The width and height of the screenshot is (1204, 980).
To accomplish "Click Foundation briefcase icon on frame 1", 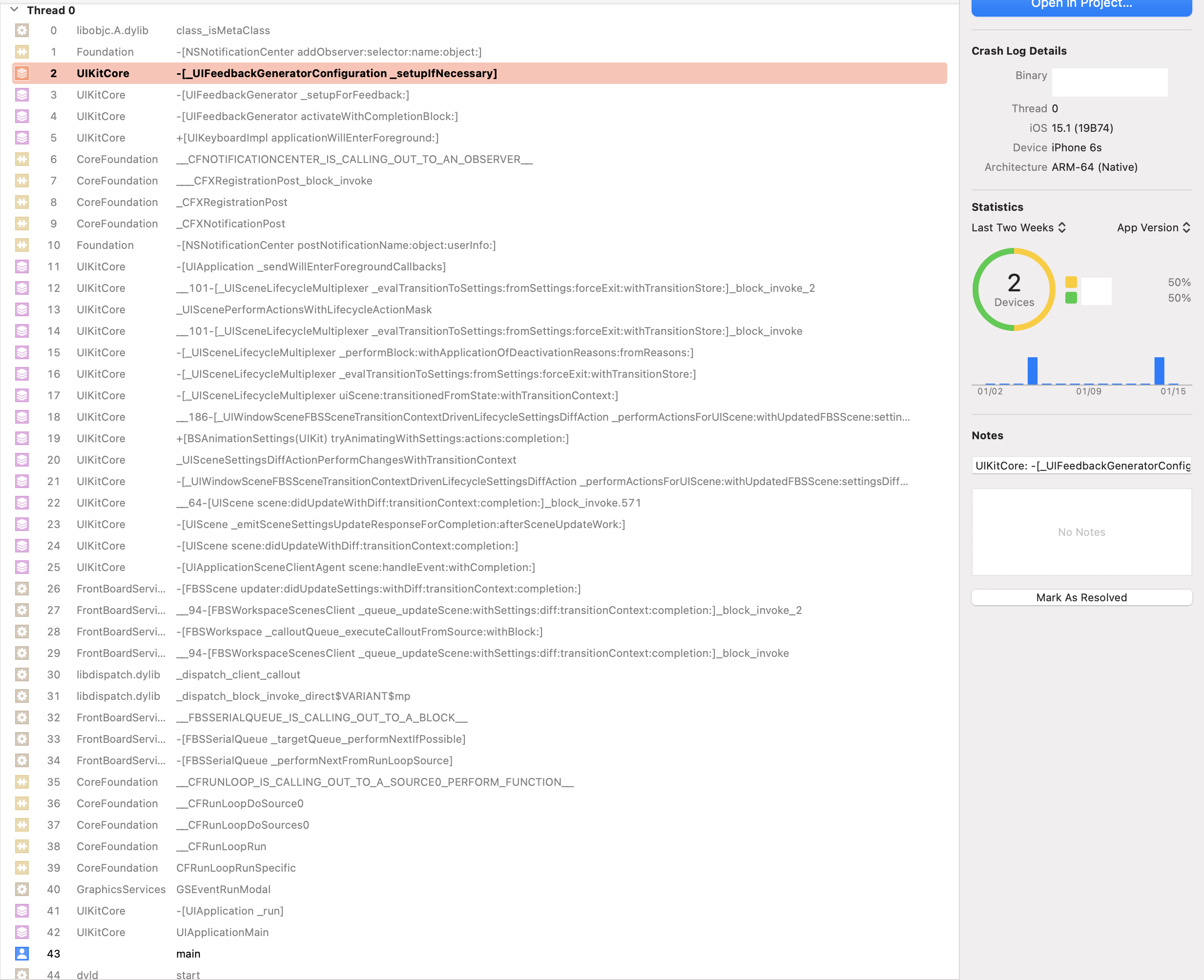I will (22, 52).
